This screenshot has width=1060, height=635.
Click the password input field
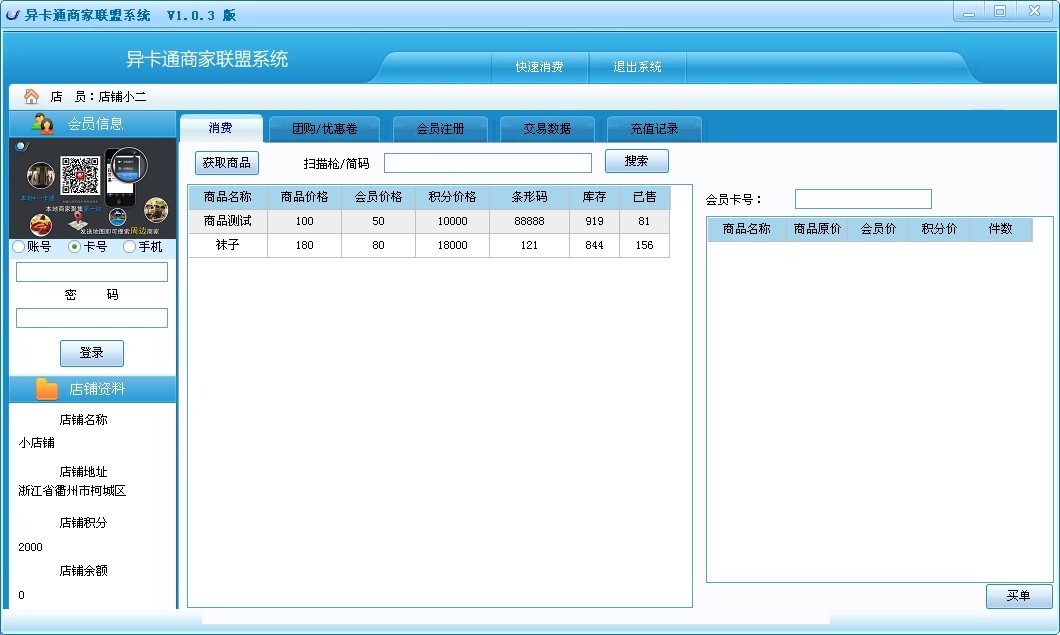[x=92, y=318]
